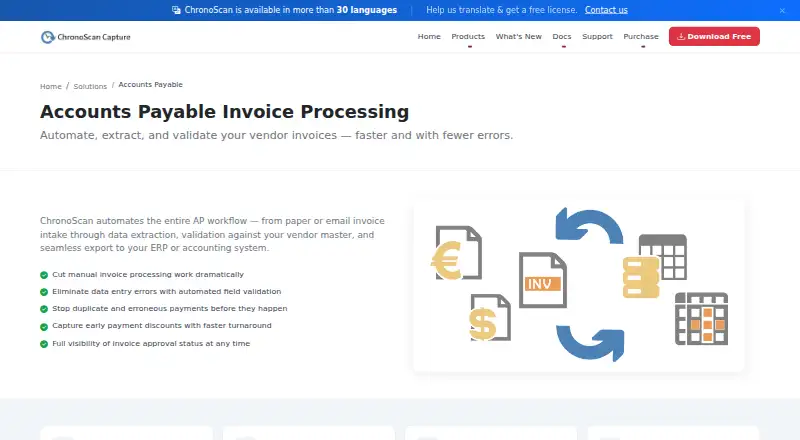Image resolution: width=800 pixels, height=440 pixels.
Task: Click the download arrow icon in Download Free
Action: pos(681,36)
